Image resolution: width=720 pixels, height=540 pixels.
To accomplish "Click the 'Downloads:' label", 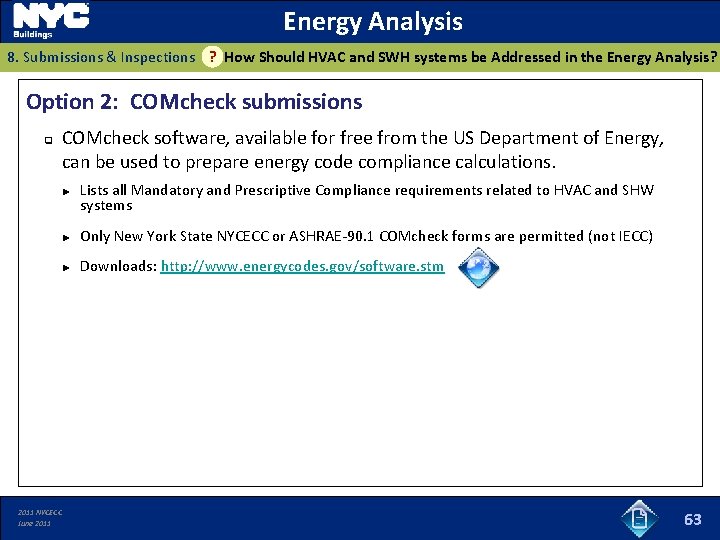I will 118,266.
